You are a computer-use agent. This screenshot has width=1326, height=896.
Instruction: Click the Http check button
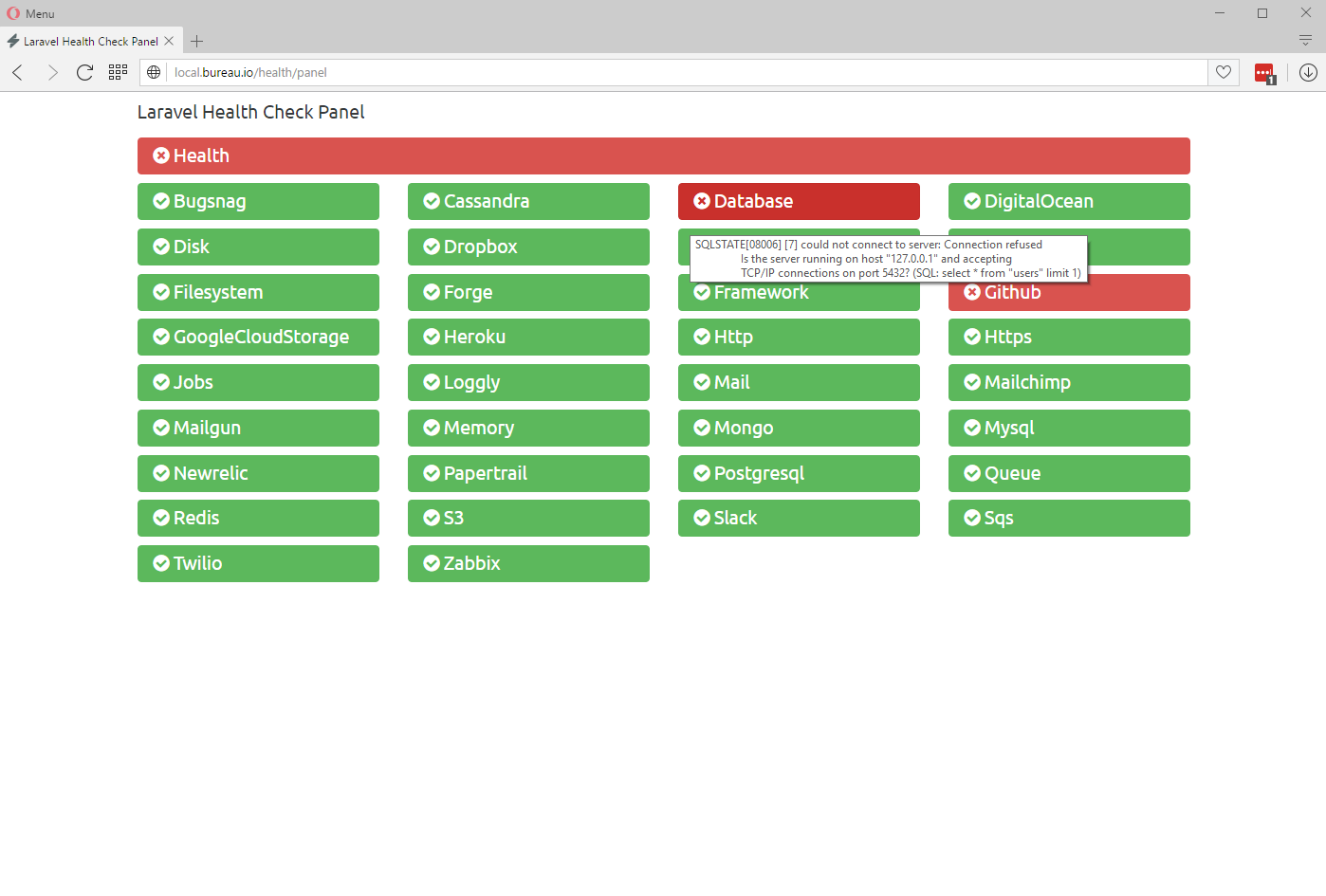(x=799, y=337)
